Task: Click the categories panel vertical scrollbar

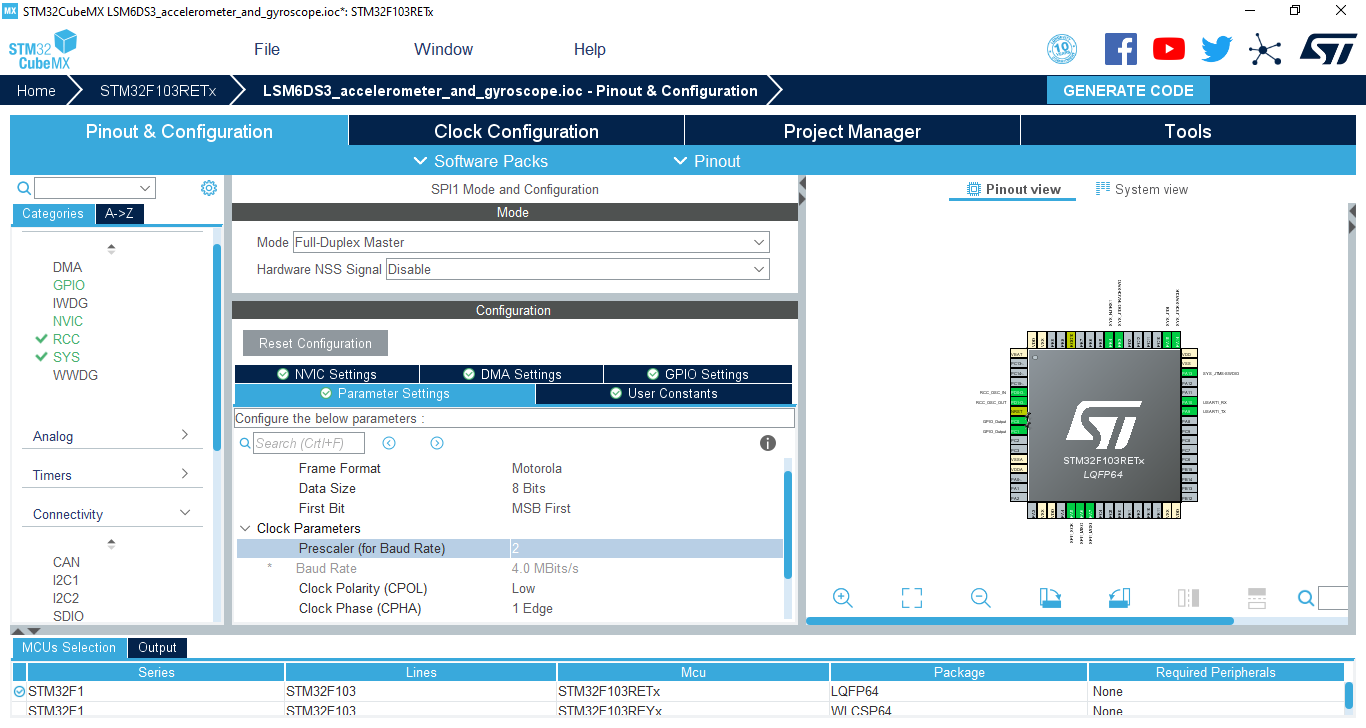Action: [217, 347]
